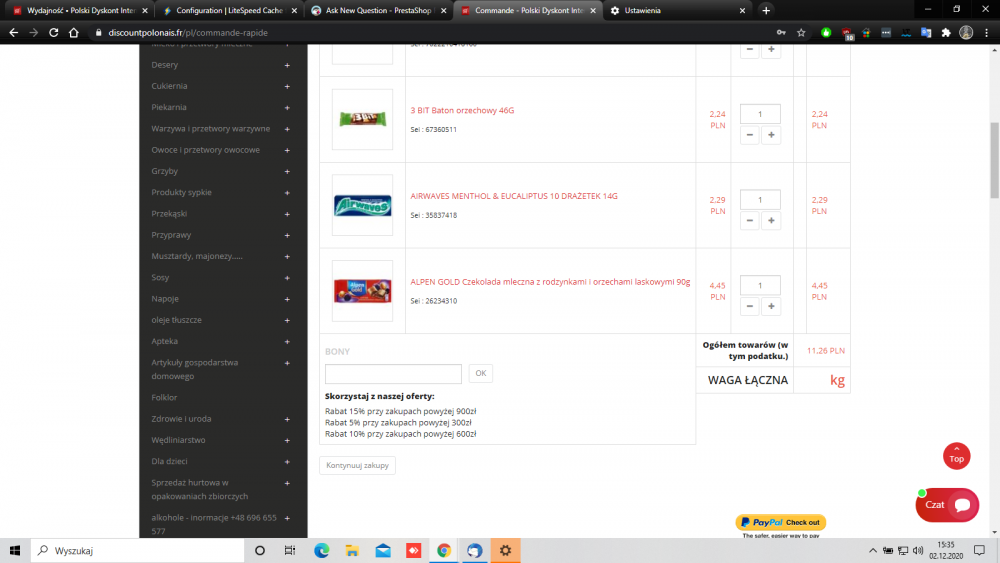Open the Extensions puzzle icon
Viewport: 1000px width, 563px height.
946,33
